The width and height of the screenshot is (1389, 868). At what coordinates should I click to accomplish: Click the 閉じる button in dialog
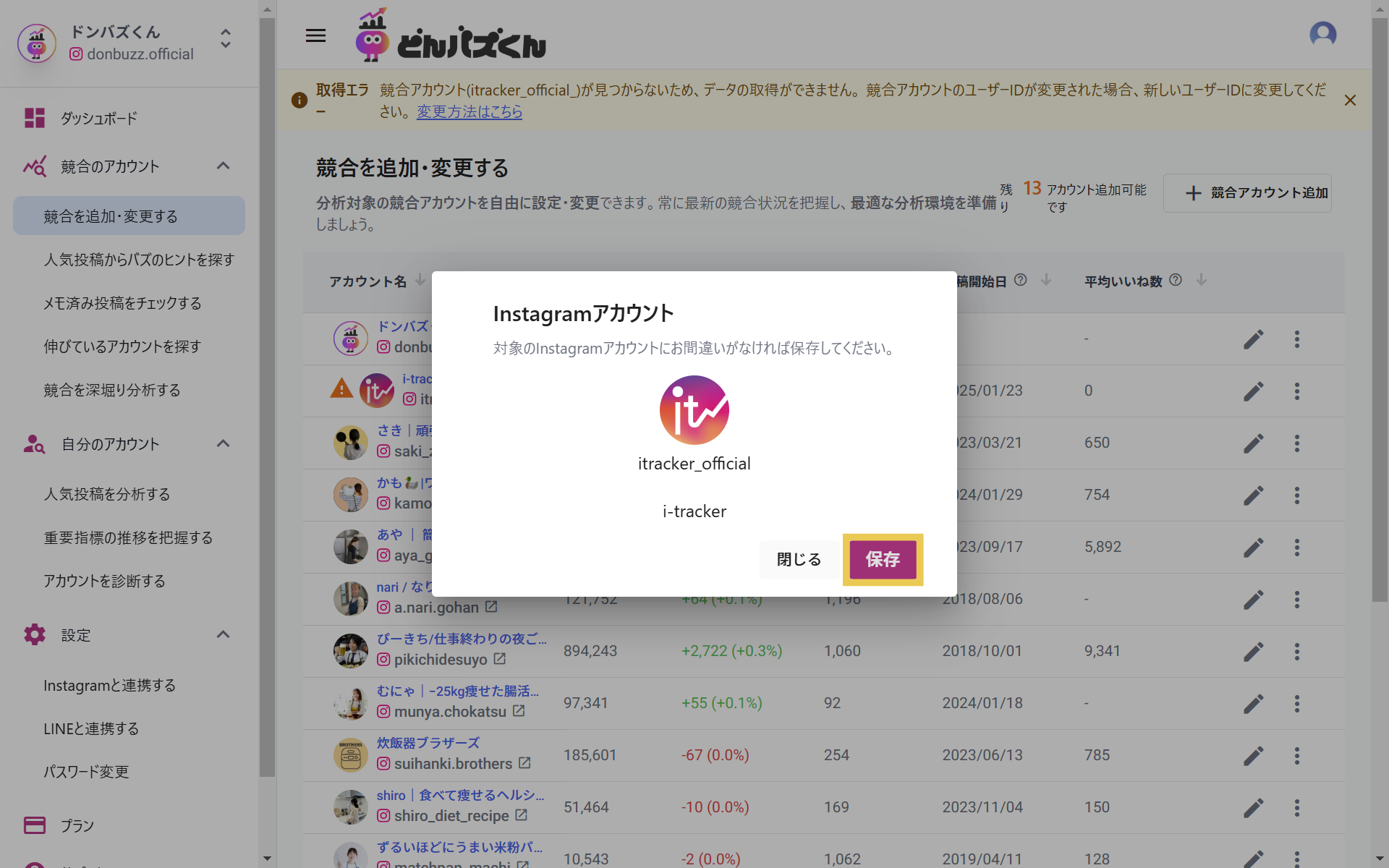click(799, 559)
